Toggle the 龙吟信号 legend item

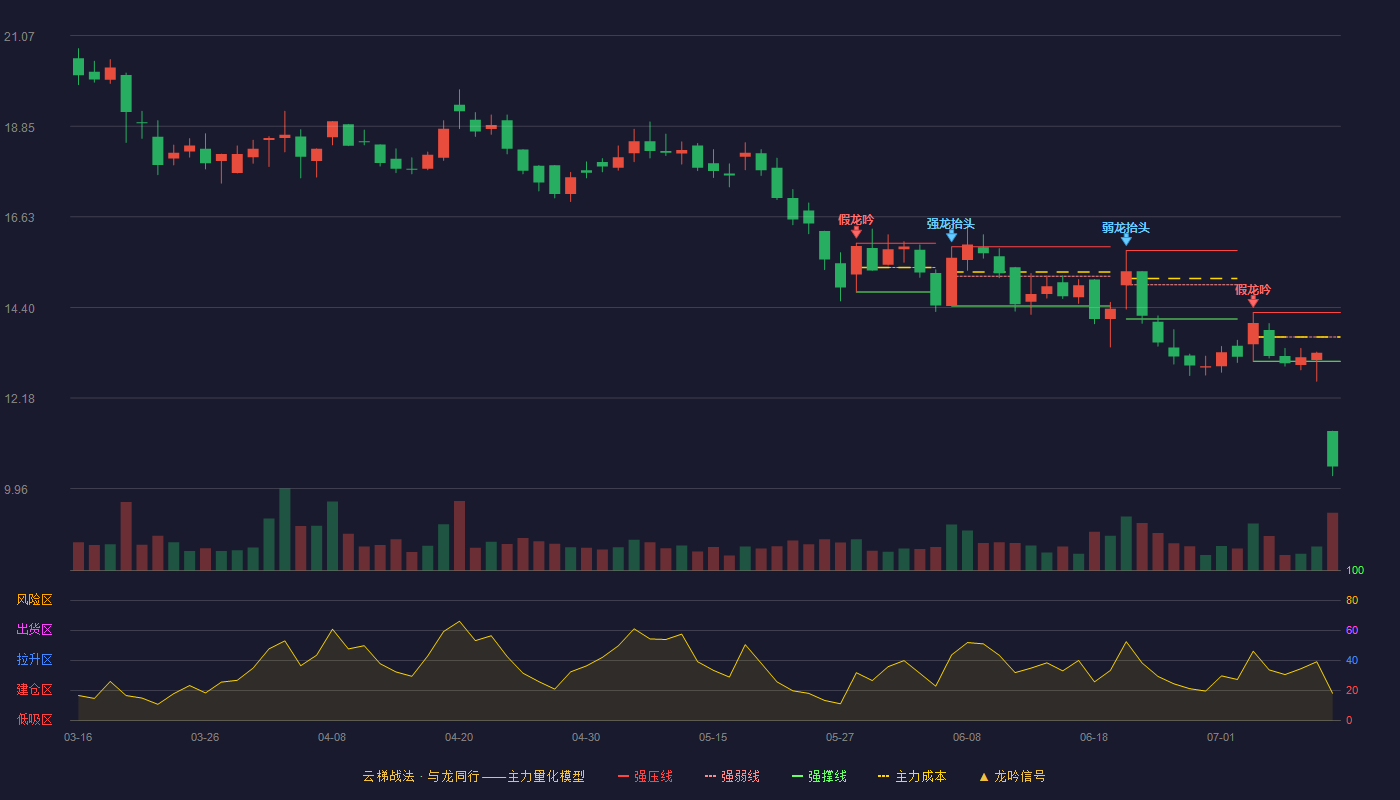click(x=1012, y=776)
